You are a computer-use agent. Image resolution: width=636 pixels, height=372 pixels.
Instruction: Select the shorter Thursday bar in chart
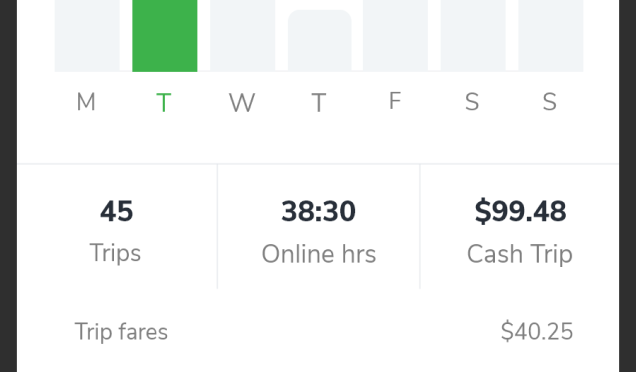pos(320,41)
